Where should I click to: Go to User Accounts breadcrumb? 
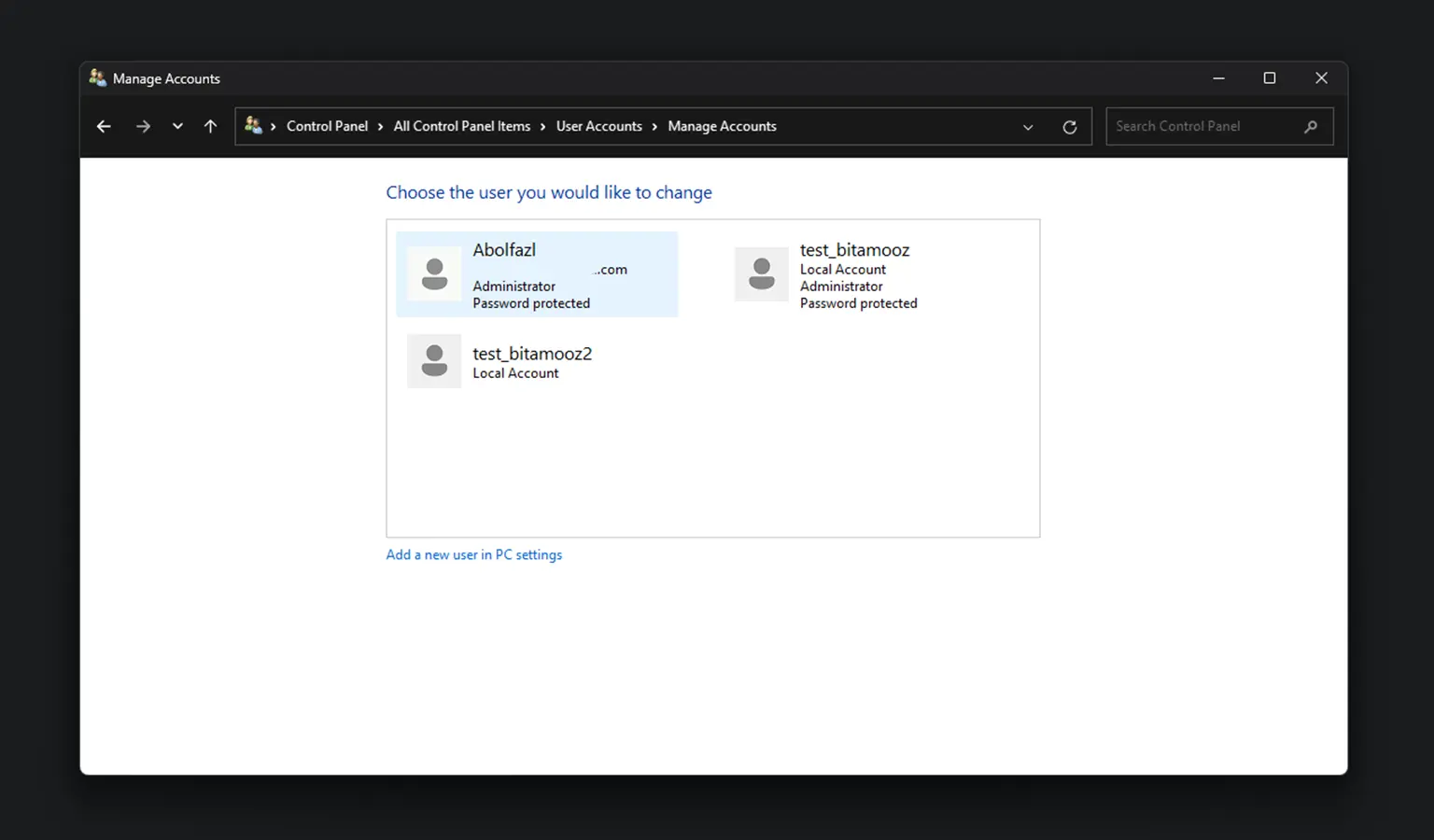598,127
